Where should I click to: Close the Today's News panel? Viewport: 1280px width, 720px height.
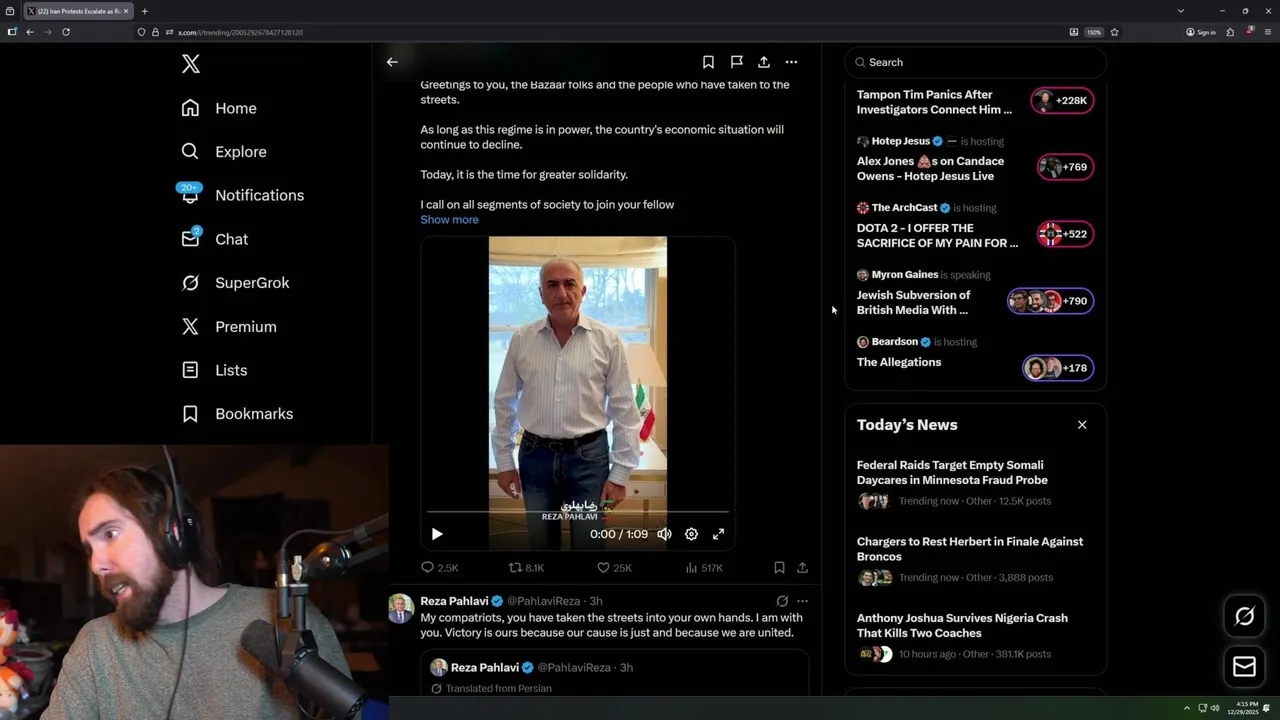[x=1082, y=425]
